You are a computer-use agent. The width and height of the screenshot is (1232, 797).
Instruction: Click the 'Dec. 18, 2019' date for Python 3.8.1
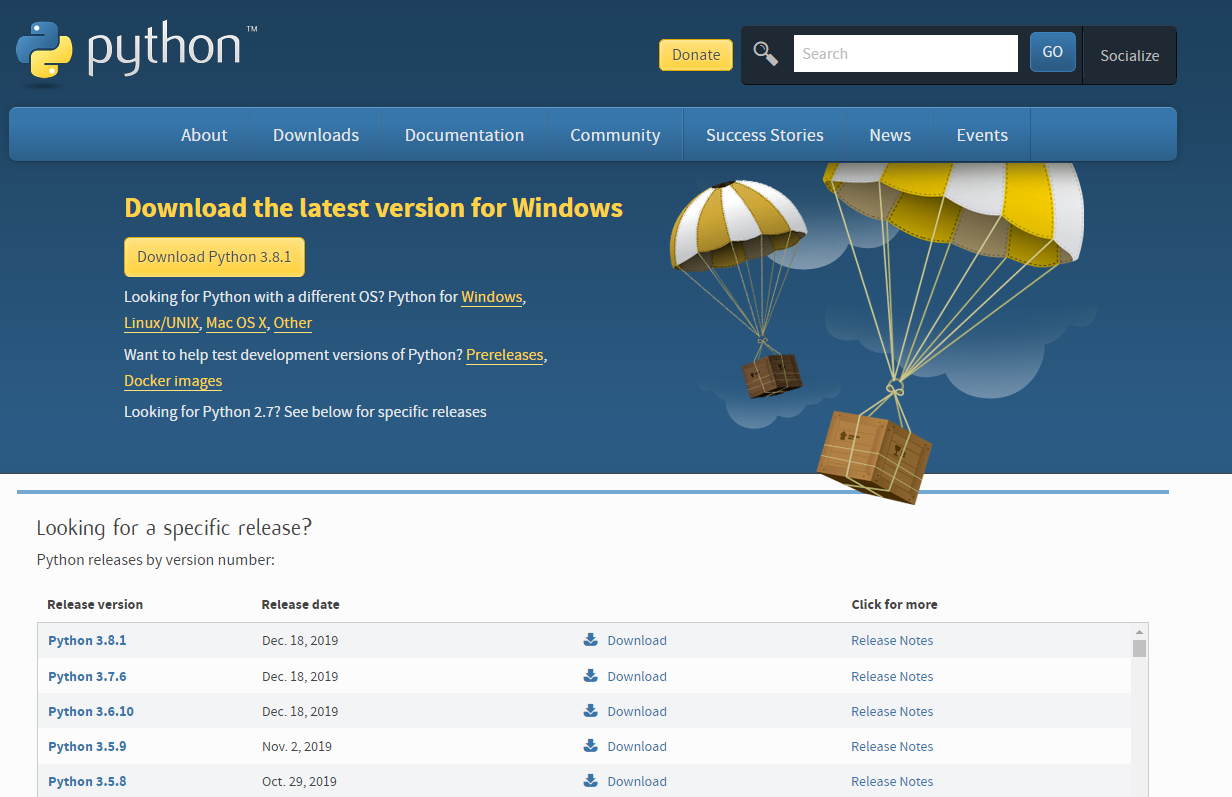coord(300,640)
